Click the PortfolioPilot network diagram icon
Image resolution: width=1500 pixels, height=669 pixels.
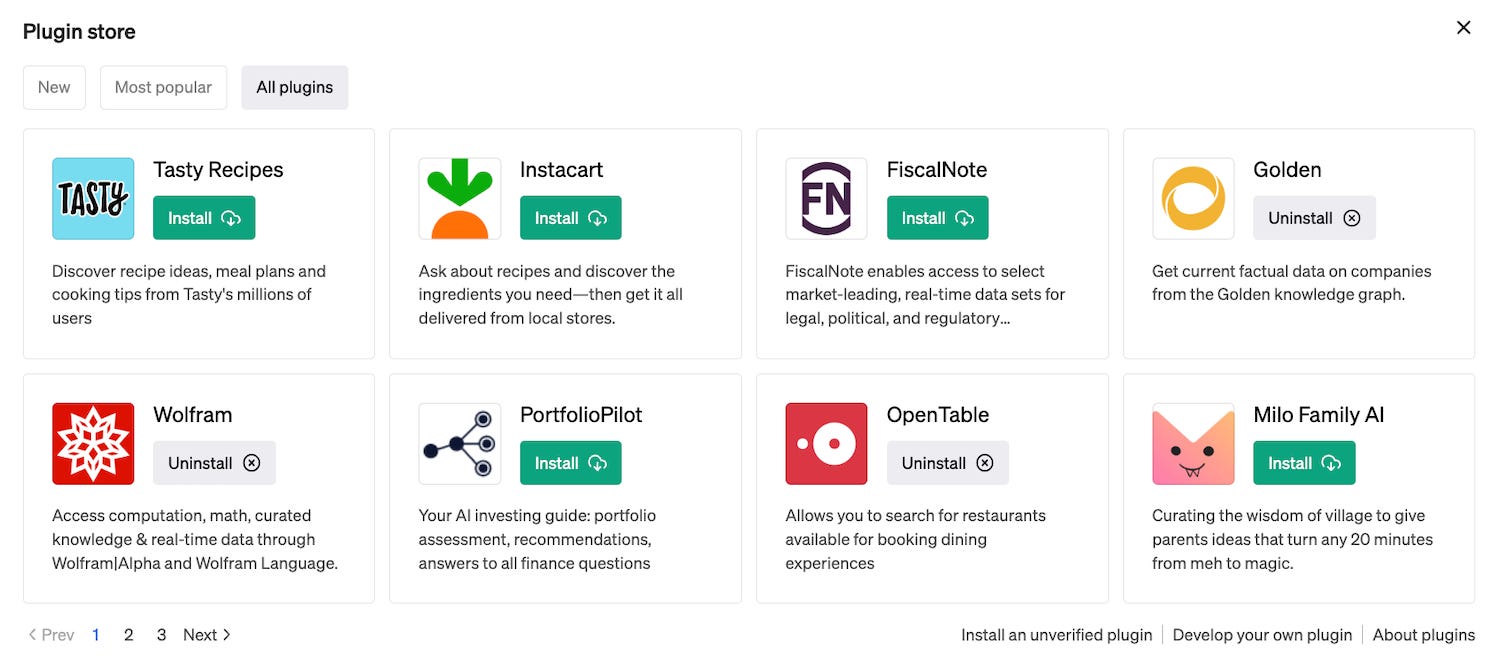click(459, 443)
